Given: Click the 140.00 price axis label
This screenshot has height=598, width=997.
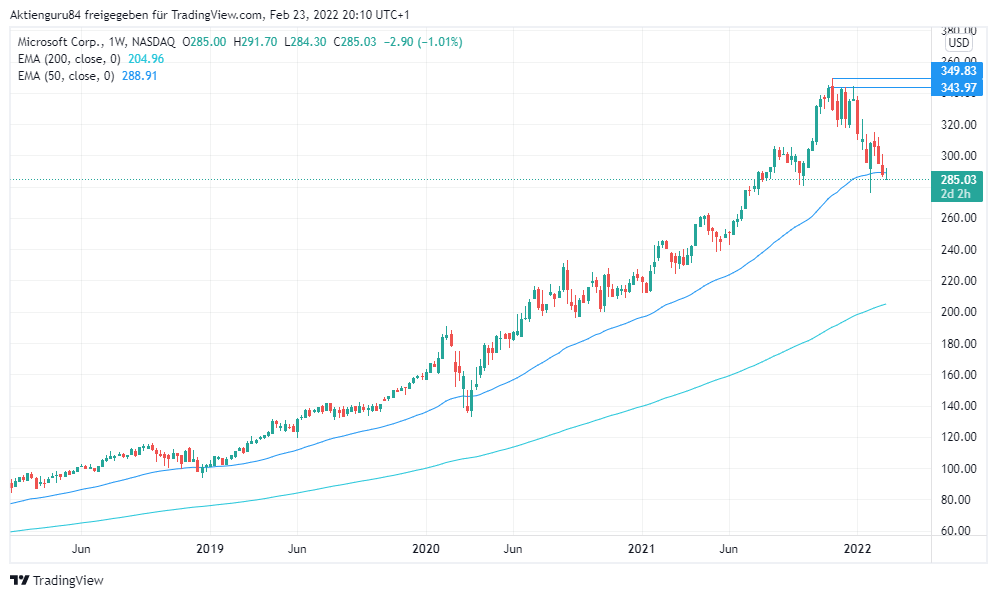Looking at the screenshot, I should tap(958, 406).
